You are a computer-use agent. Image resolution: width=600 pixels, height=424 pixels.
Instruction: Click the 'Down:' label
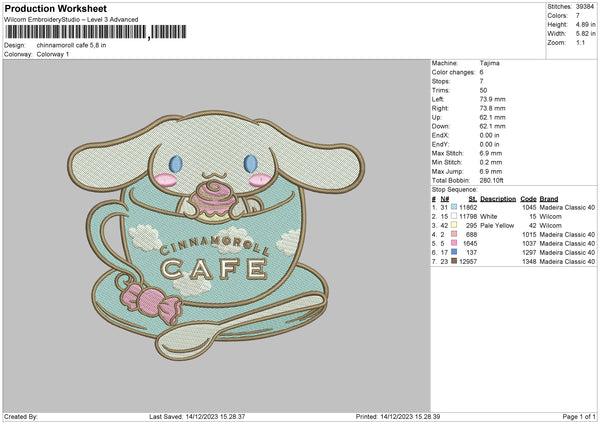(440, 126)
